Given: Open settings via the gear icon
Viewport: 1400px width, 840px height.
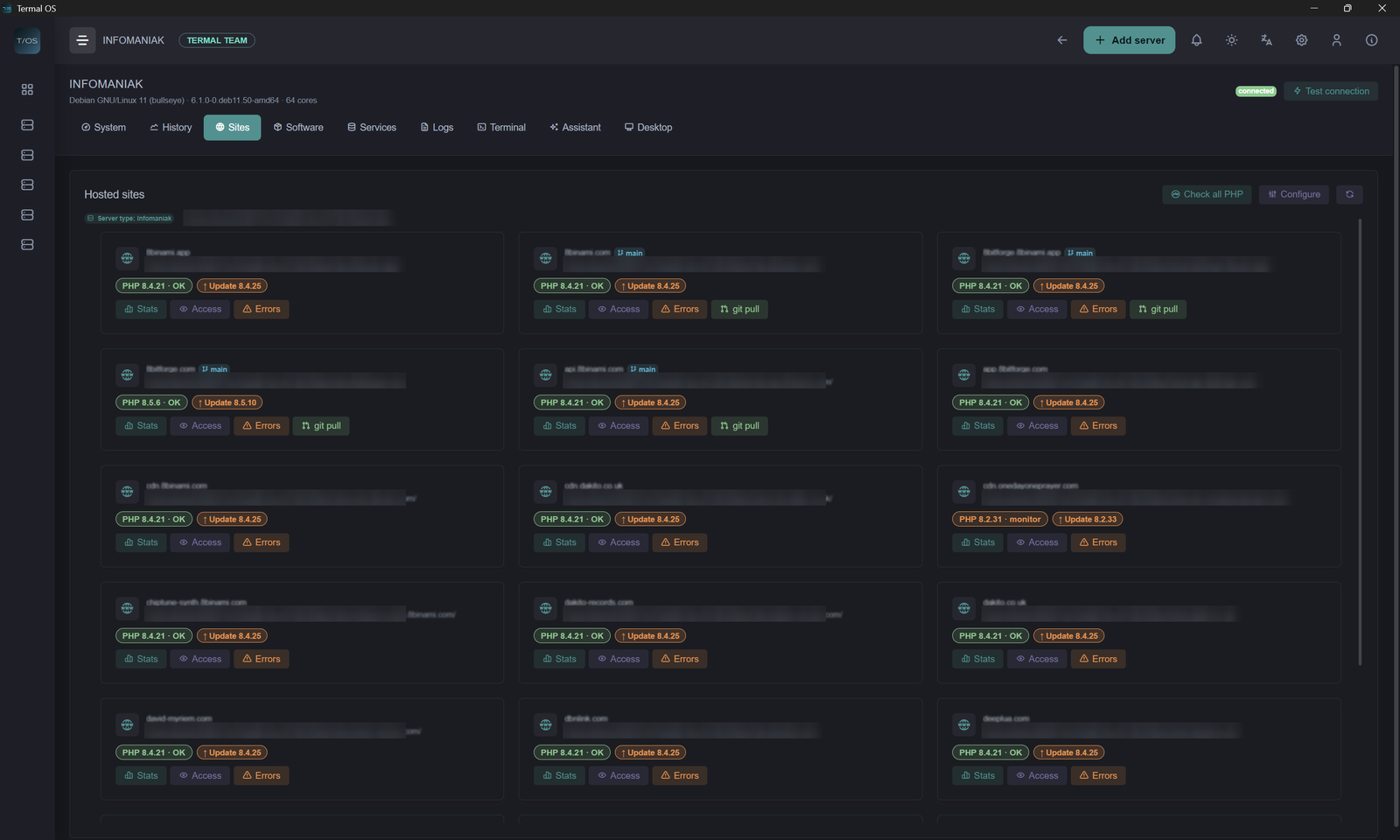Looking at the screenshot, I should click(x=1301, y=40).
